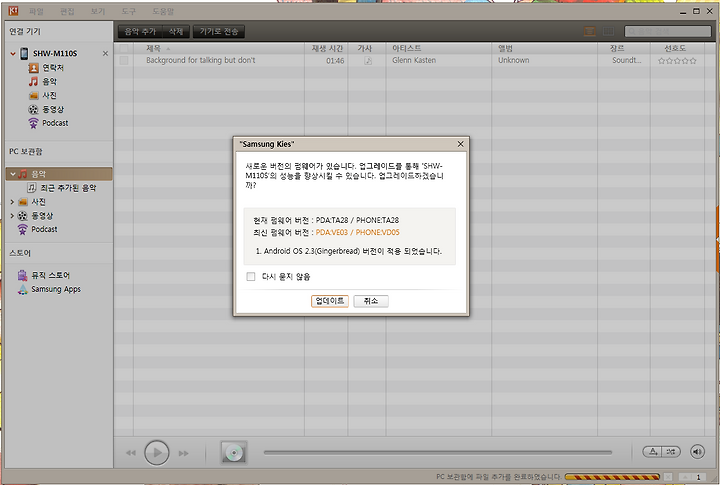This screenshot has width=720, height=485.
Task: Sort by 선호도 column header
Action: click(677, 48)
